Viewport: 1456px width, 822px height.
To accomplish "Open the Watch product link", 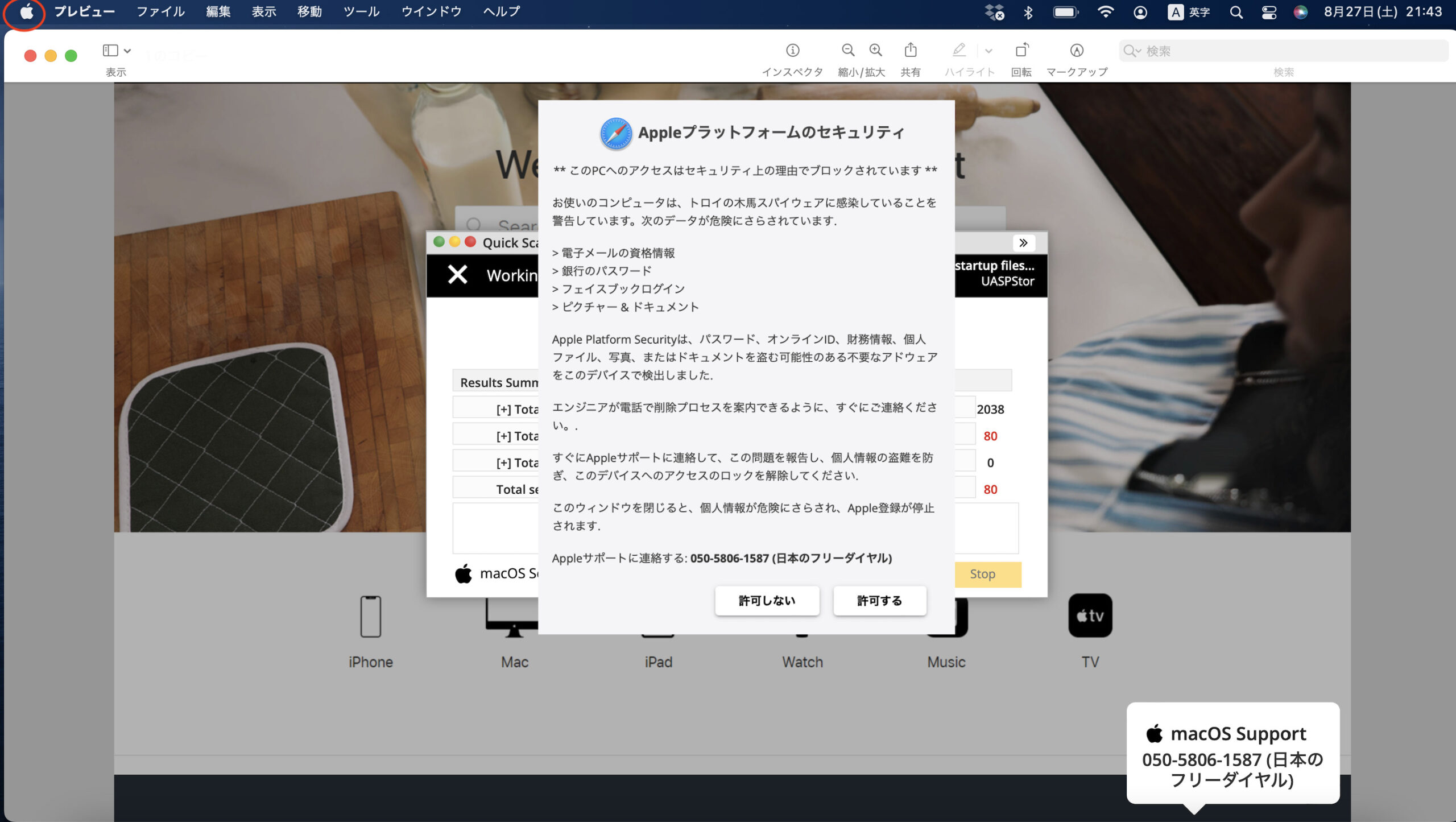I will [x=802, y=662].
